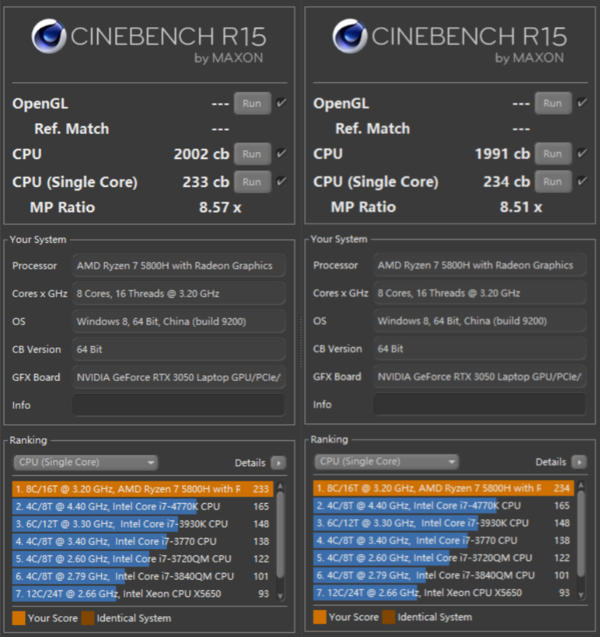
Task: Click the 2002 cb CPU score
Action: pyautogui.click(x=201, y=154)
